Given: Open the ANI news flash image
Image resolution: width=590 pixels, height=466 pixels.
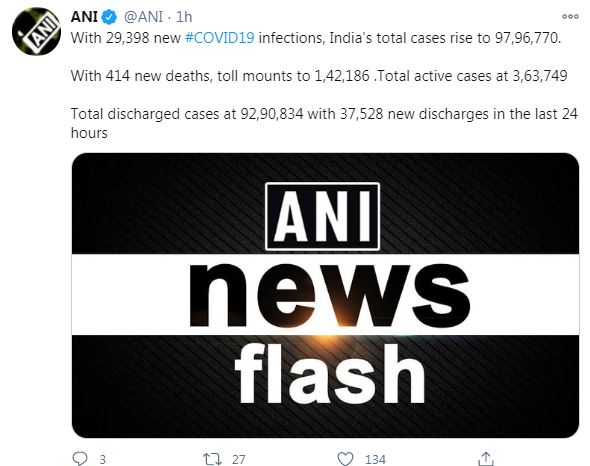Looking at the screenshot, I should [325, 295].
